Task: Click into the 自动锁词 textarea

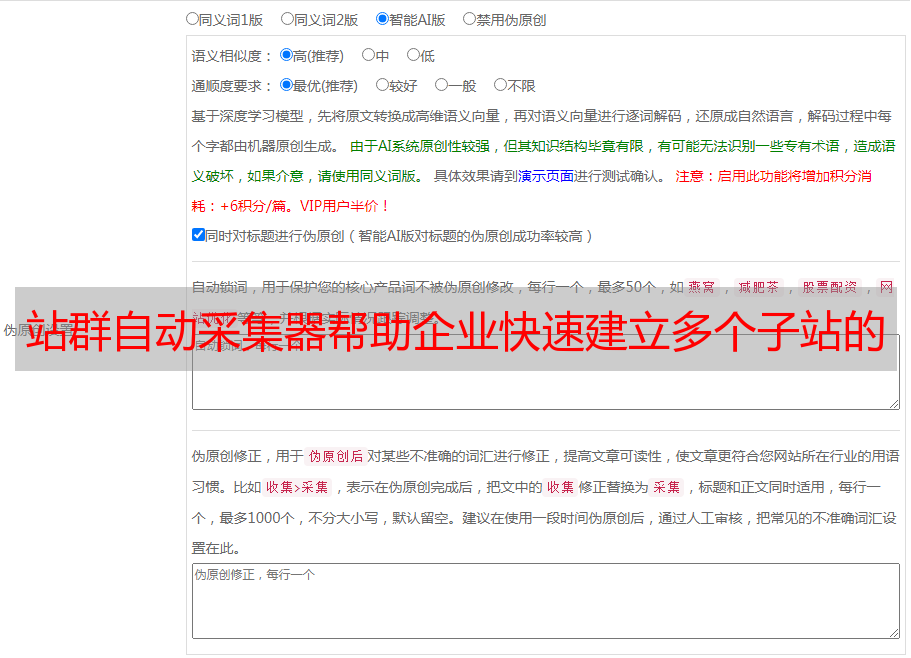Action: tap(546, 372)
